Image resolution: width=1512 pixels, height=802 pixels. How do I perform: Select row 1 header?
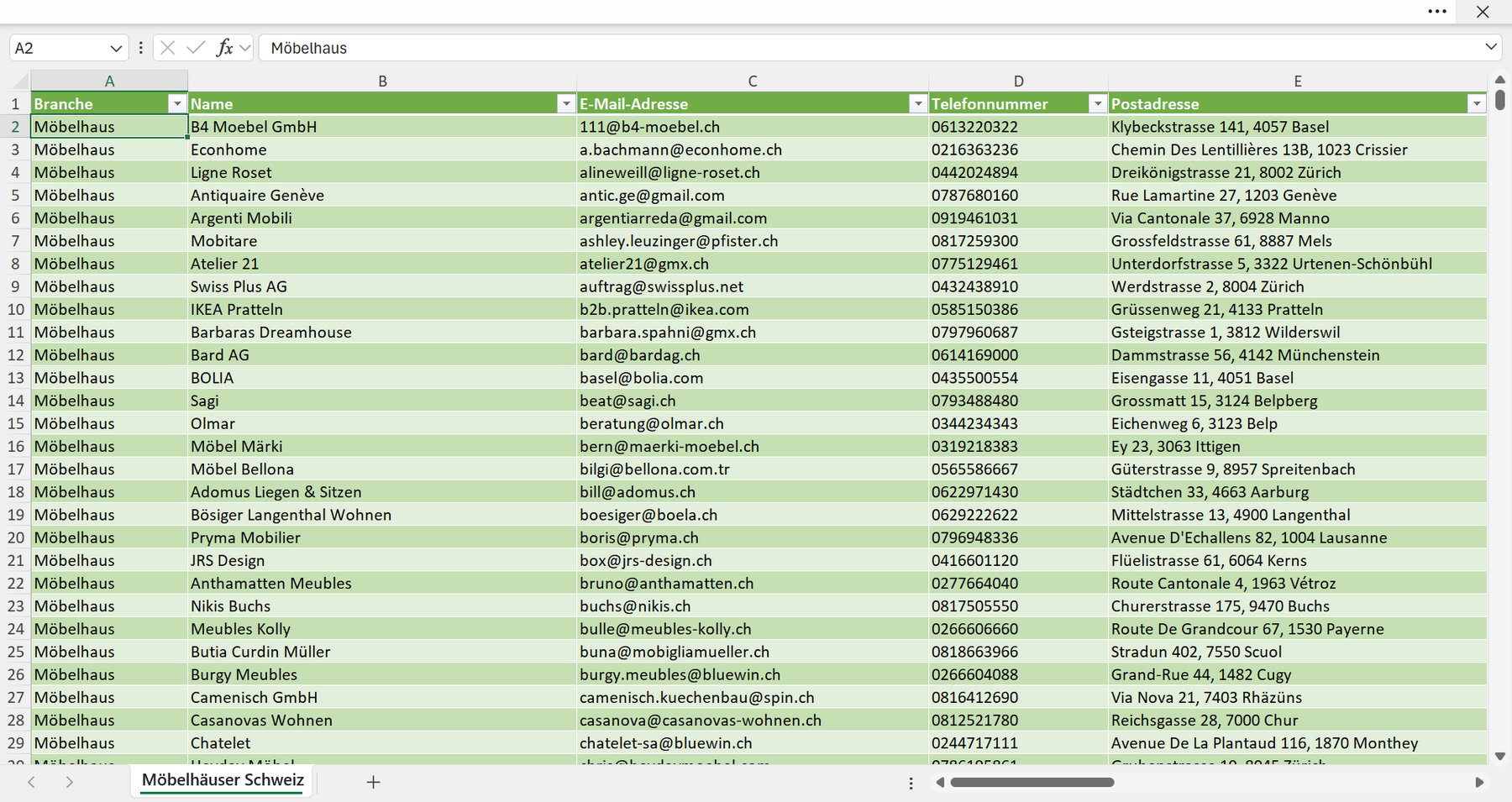coord(15,103)
